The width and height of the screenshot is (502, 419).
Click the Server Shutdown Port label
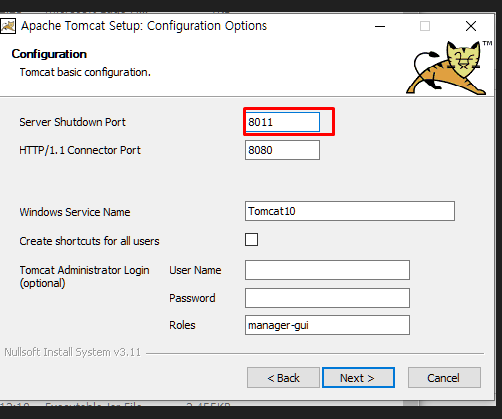tap(72, 122)
